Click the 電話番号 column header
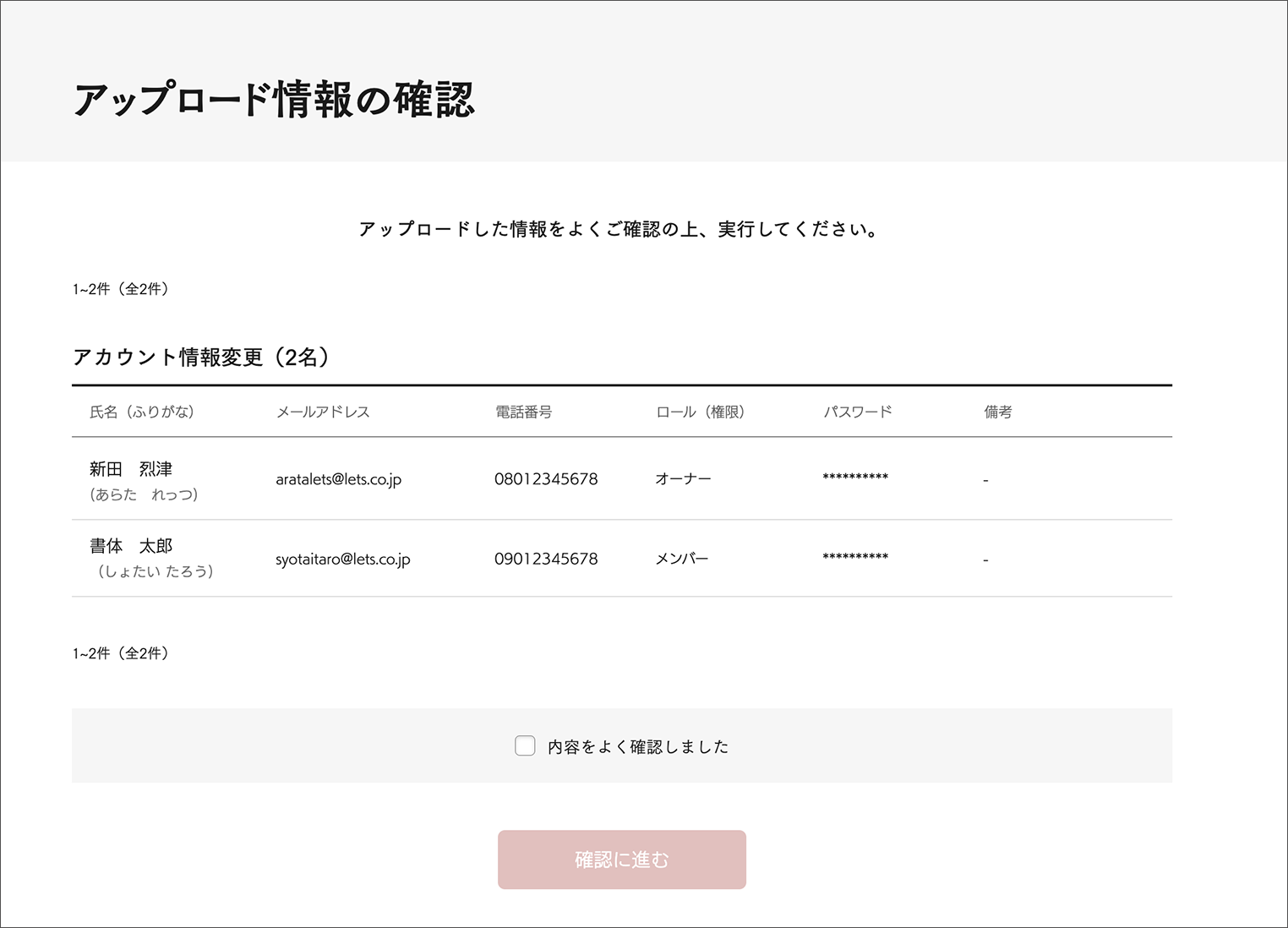 pyautogui.click(x=523, y=412)
